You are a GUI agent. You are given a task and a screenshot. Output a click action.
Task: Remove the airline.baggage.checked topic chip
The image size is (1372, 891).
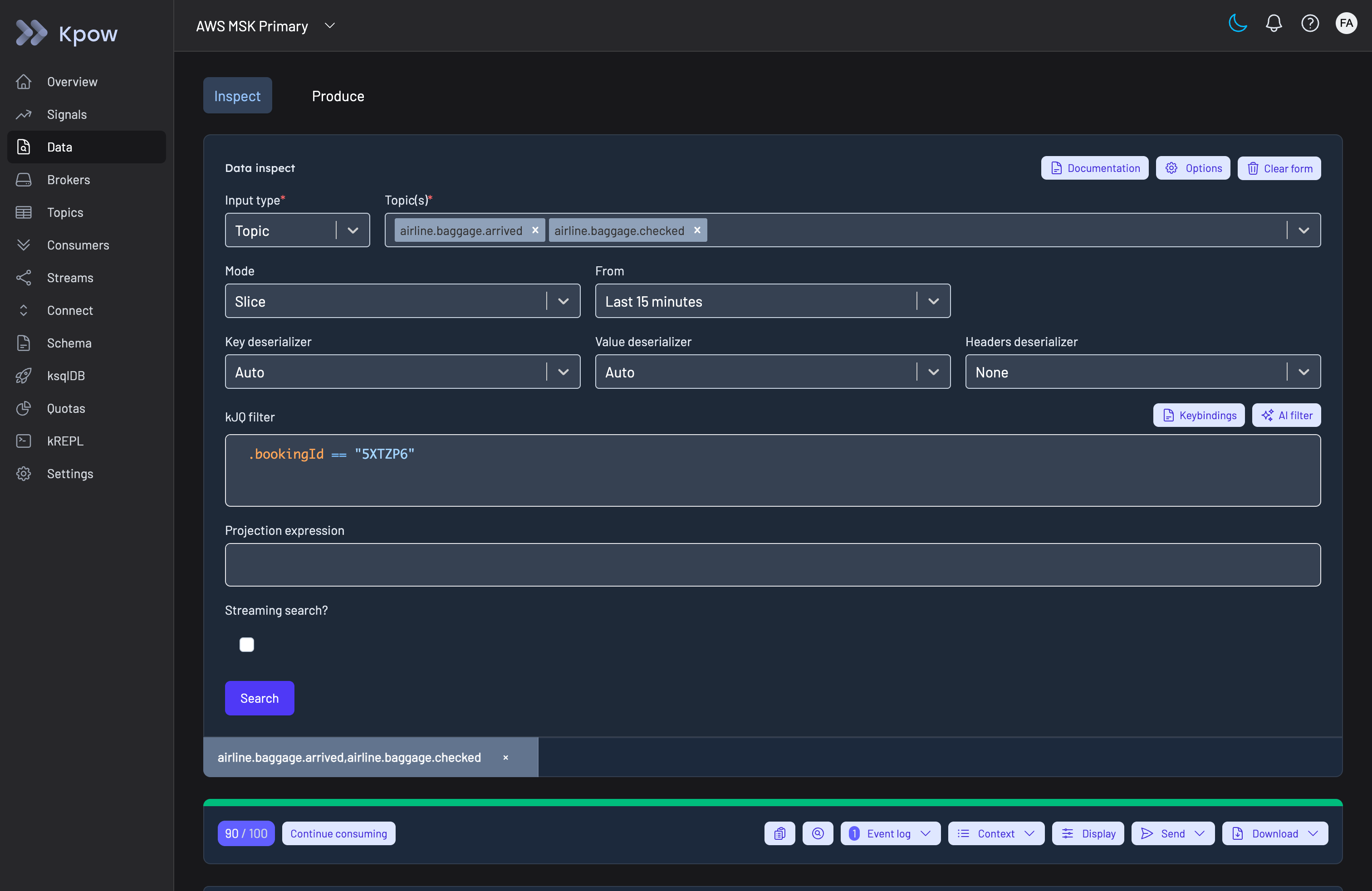click(x=697, y=230)
